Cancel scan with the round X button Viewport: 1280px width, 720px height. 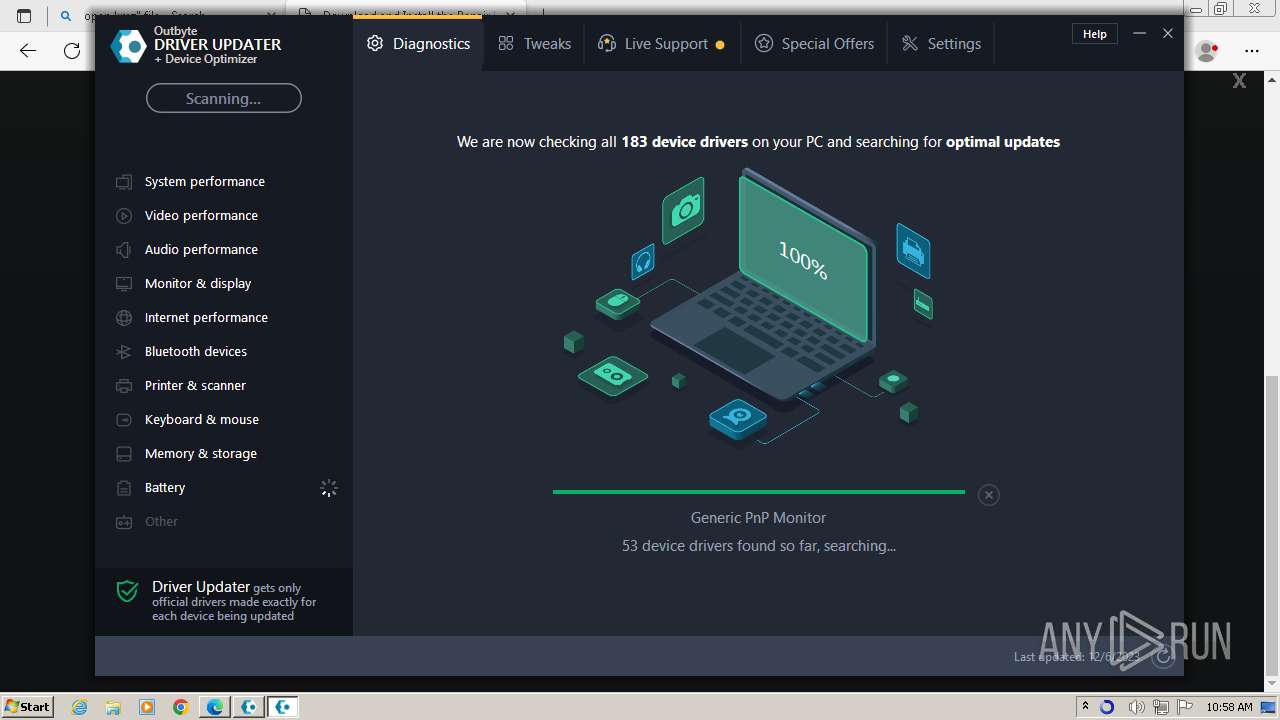coord(988,495)
